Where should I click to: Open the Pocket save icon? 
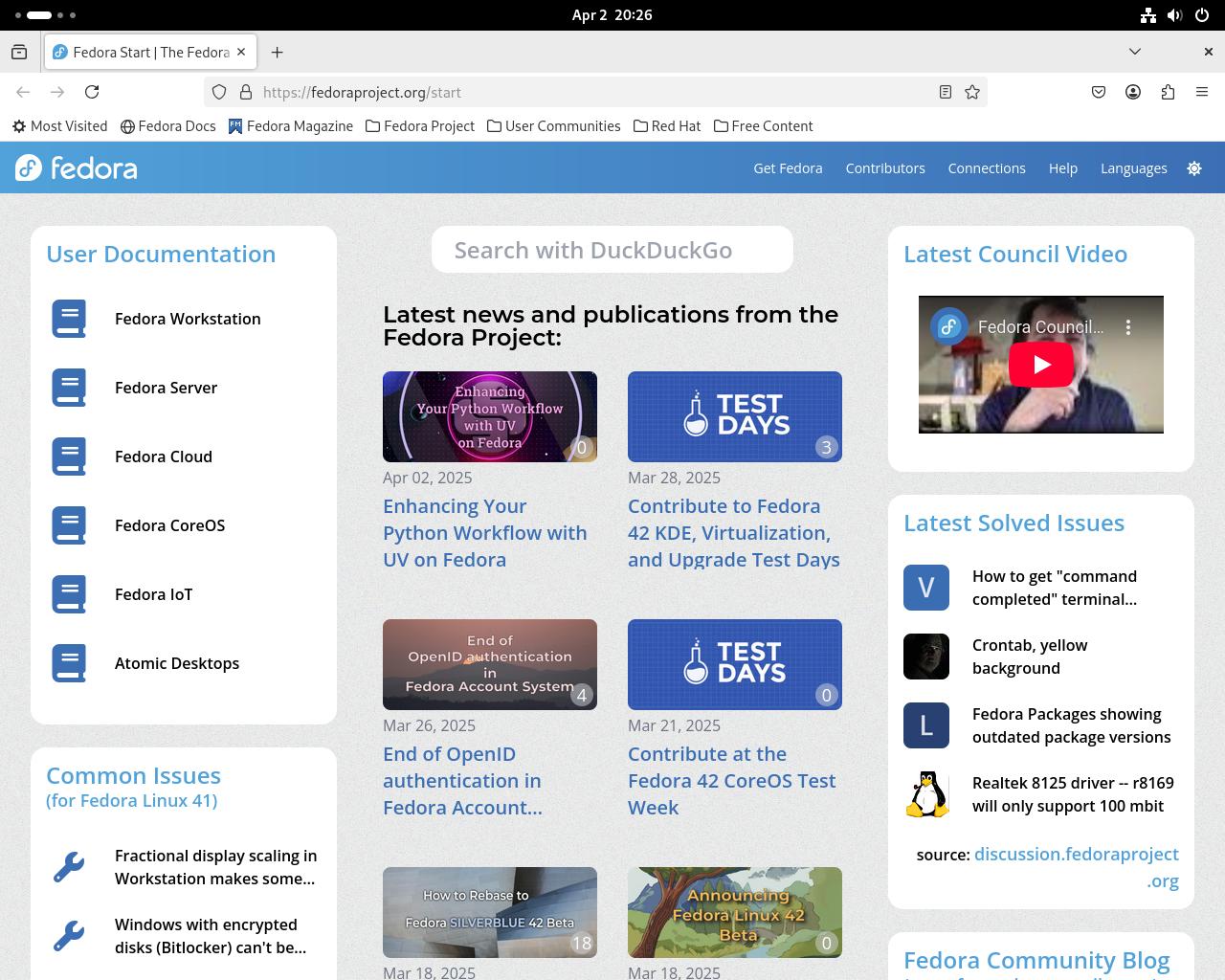(x=1099, y=92)
